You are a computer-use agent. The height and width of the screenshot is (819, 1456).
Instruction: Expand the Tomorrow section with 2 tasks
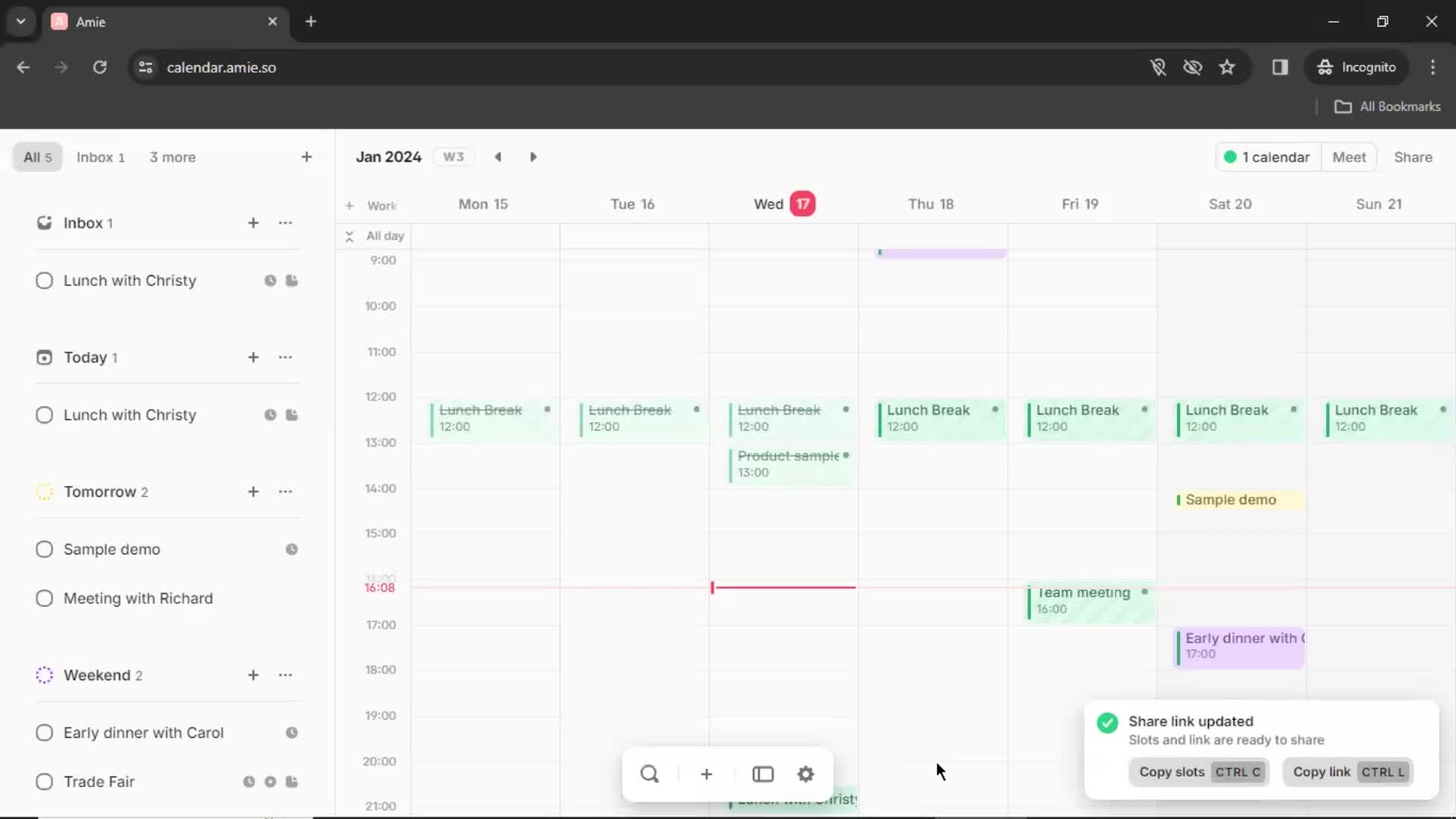100,491
